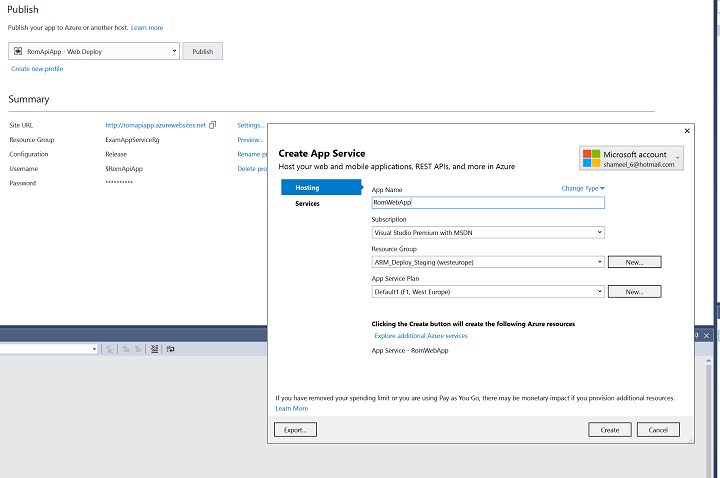Click New... beside App Service Plan

pyautogui.click(x=635, y=292)
